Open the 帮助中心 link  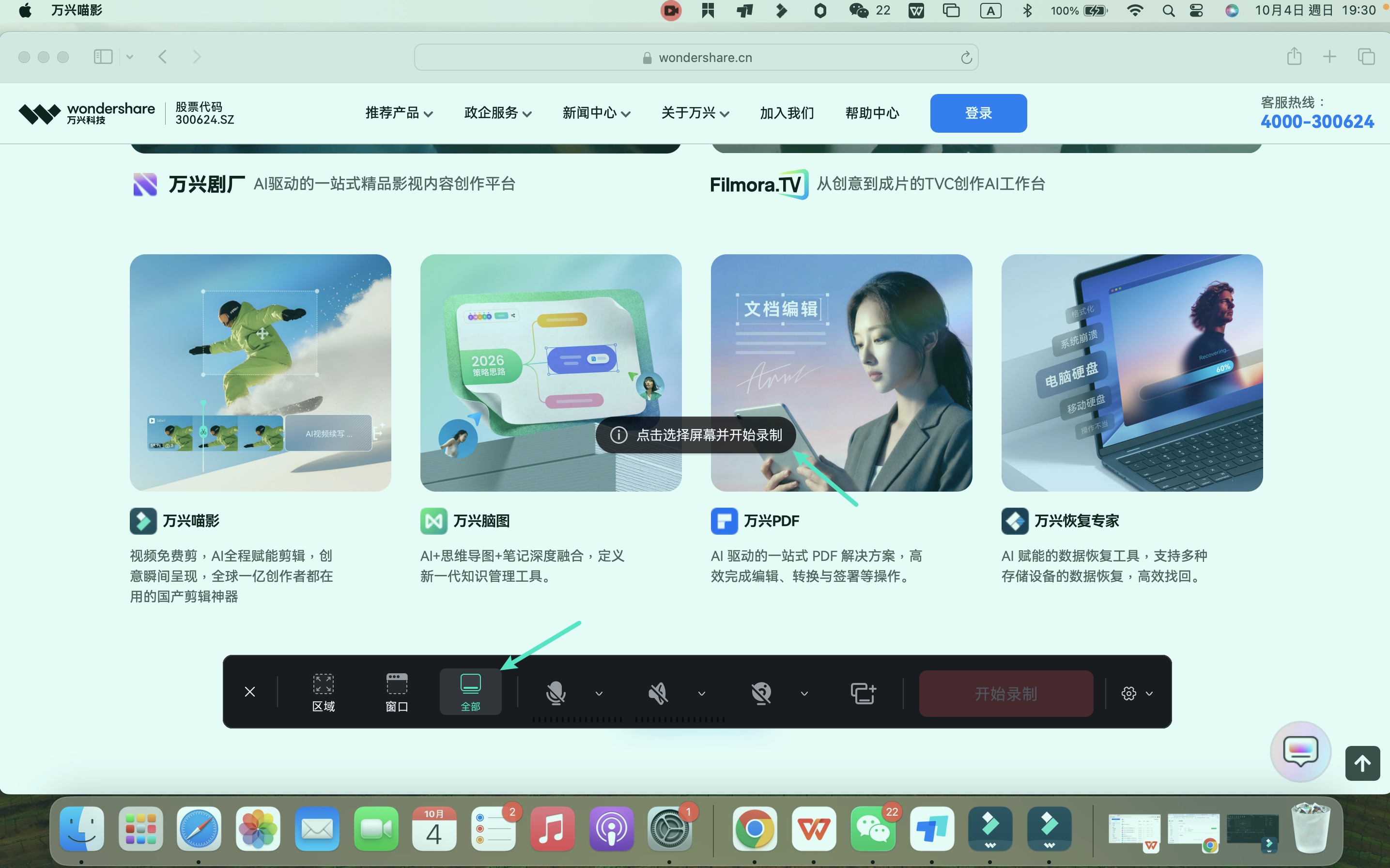click(872, 113)
